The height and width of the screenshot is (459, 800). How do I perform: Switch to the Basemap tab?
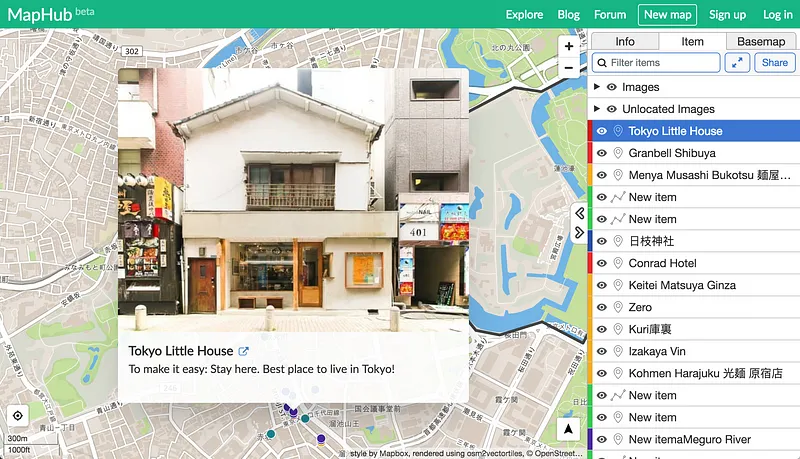[761, 41]
